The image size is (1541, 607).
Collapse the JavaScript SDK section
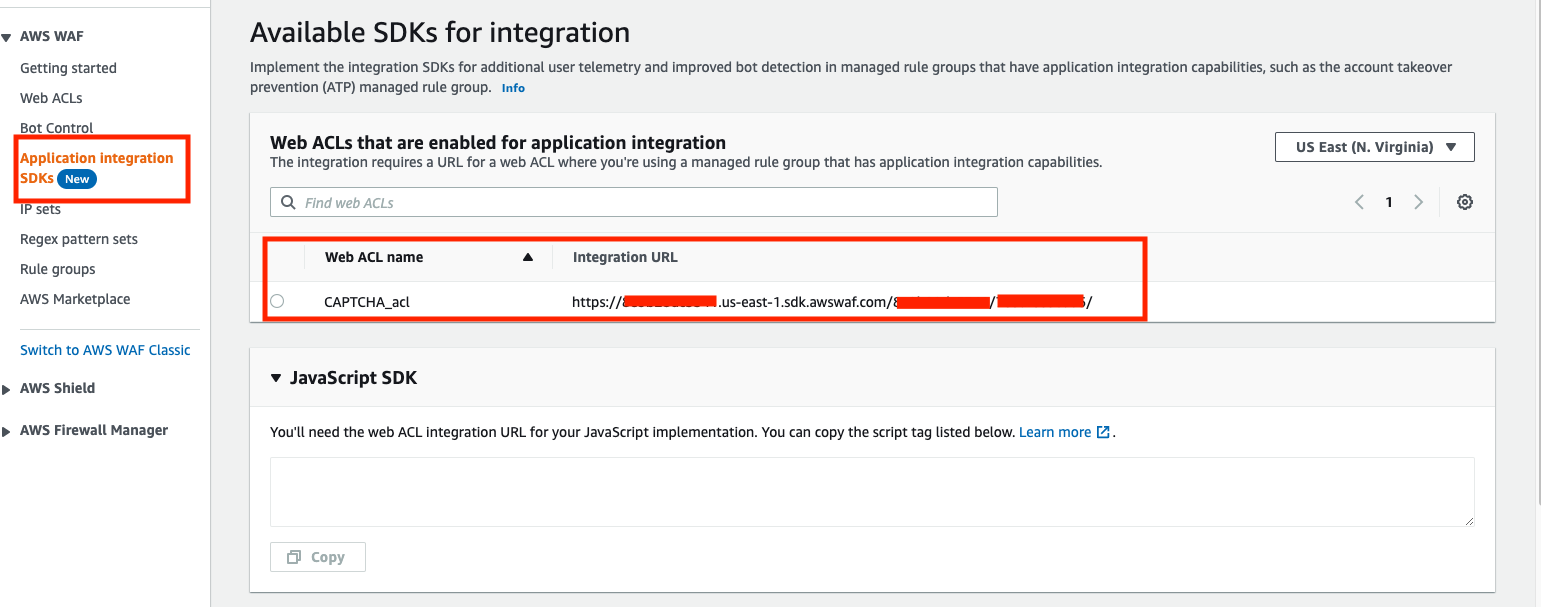tap(276, 378)
